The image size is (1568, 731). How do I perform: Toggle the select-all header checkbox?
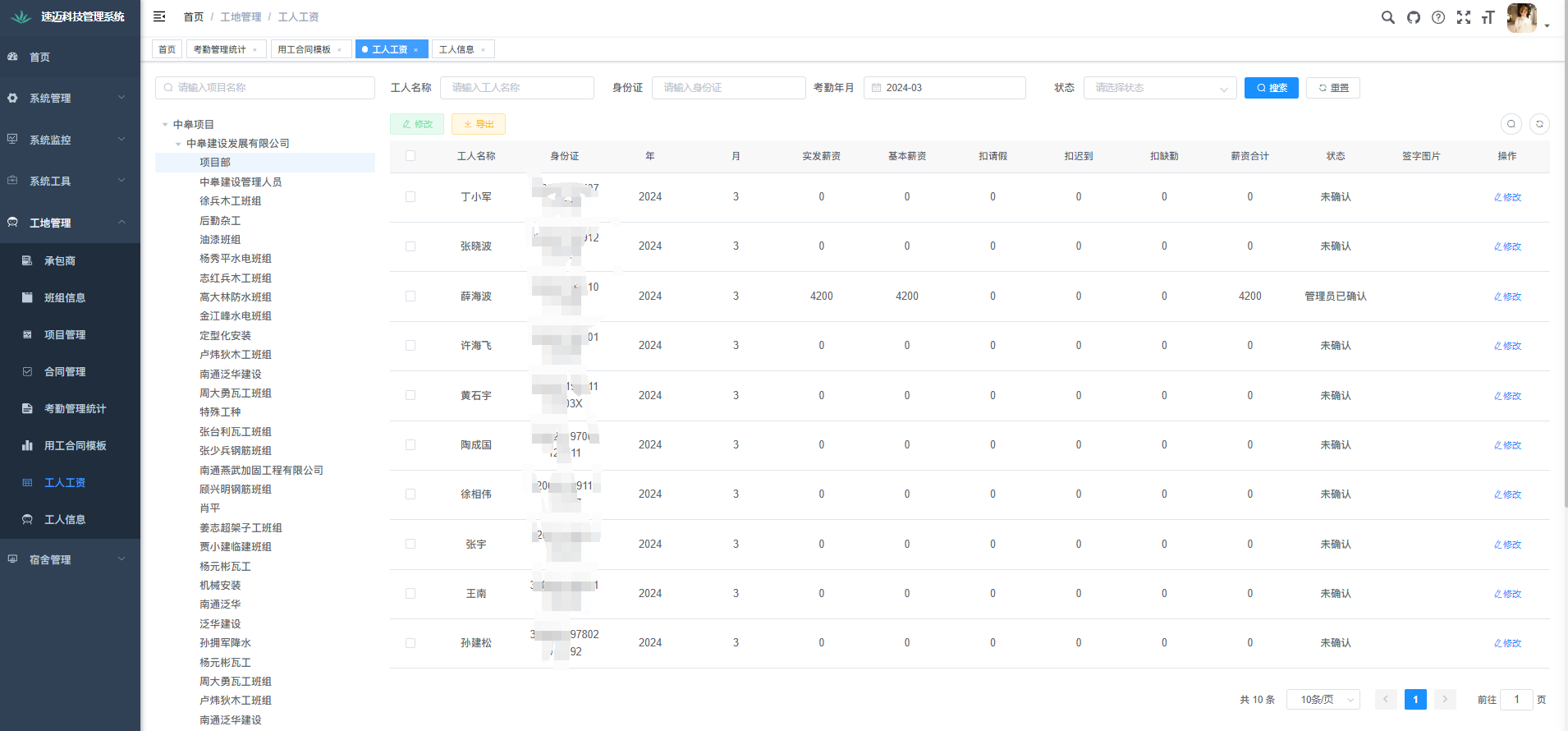point(410,155)
